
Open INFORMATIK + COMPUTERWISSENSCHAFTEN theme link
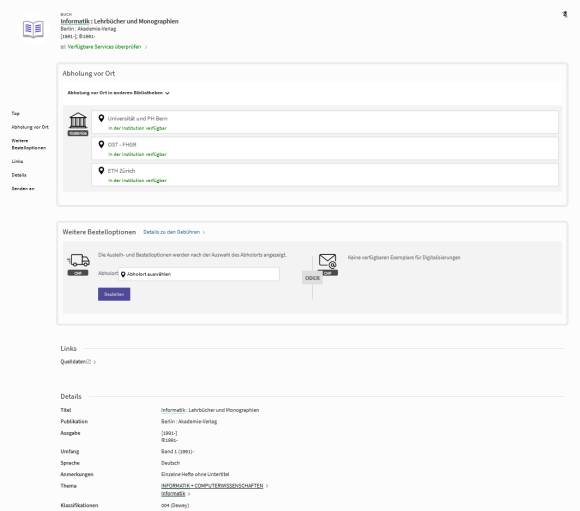(212, 486)
